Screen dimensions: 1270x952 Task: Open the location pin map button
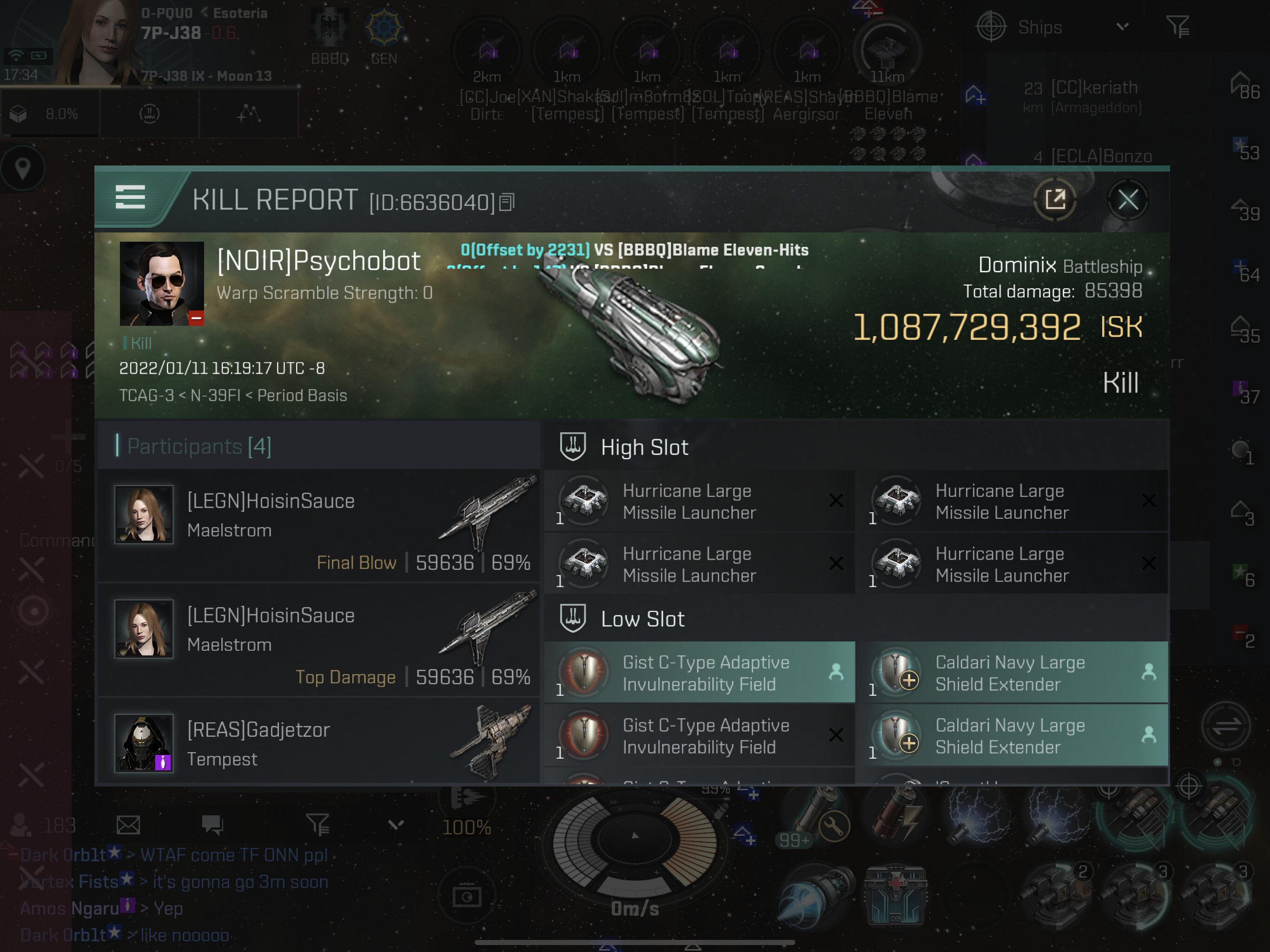23,169
